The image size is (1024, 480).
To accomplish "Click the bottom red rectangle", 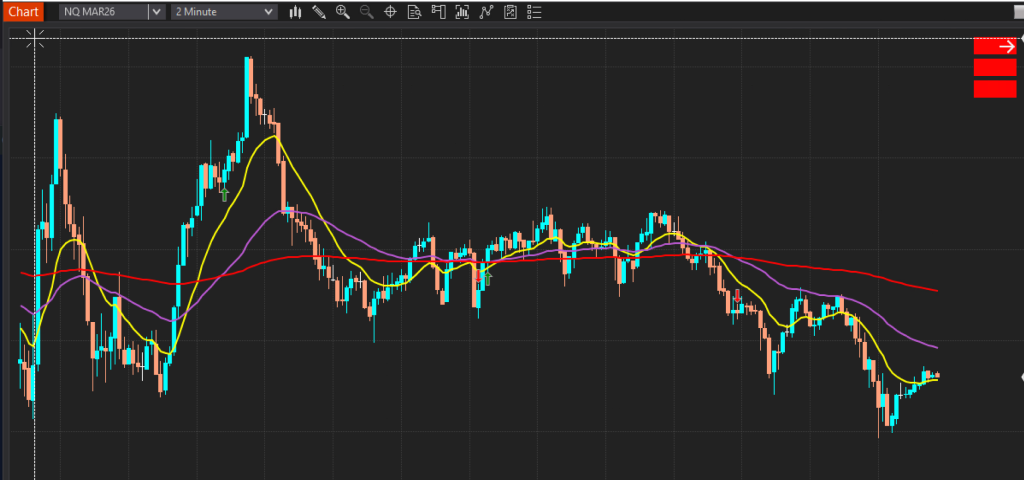I will (x=994, y=89).
